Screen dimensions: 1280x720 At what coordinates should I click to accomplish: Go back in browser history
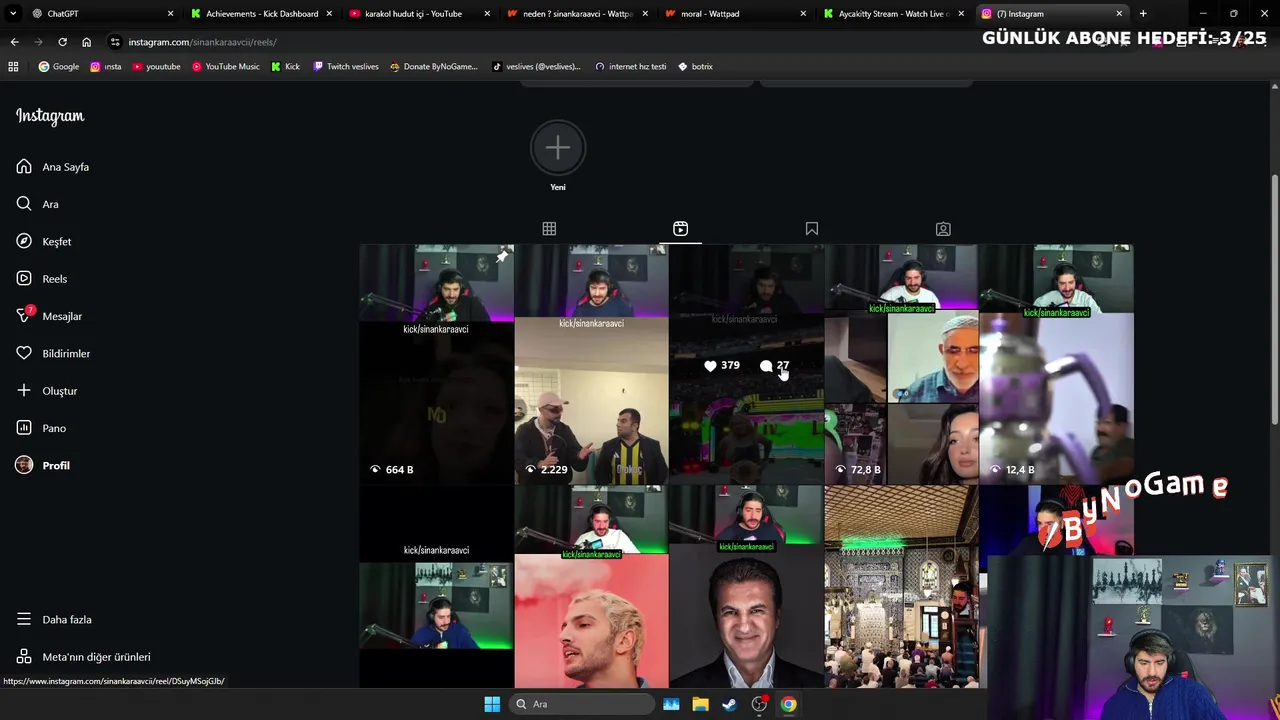[x=14, y=42]
